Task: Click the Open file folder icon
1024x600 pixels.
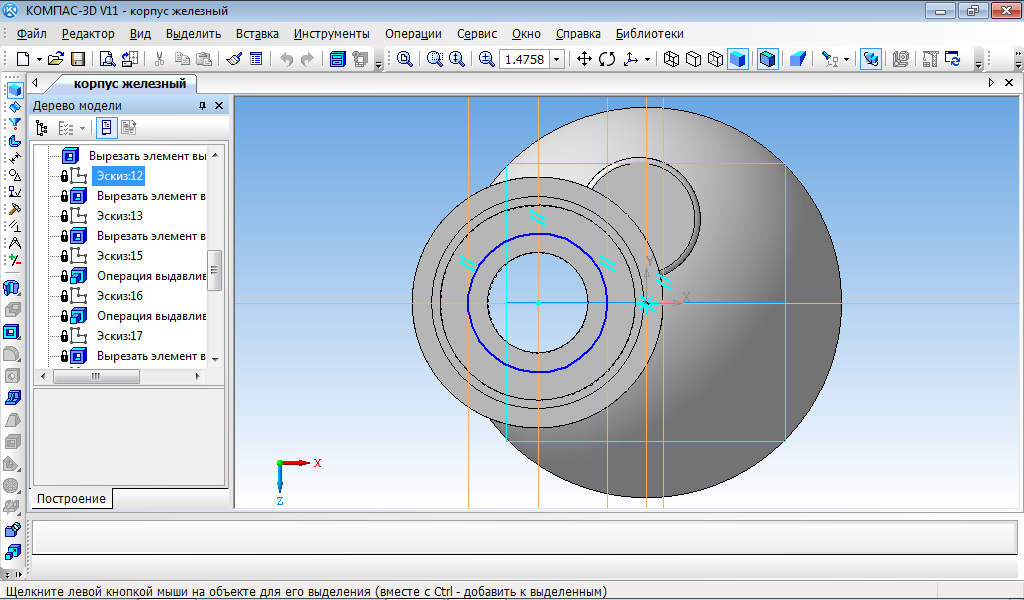Action: point(56,59)
